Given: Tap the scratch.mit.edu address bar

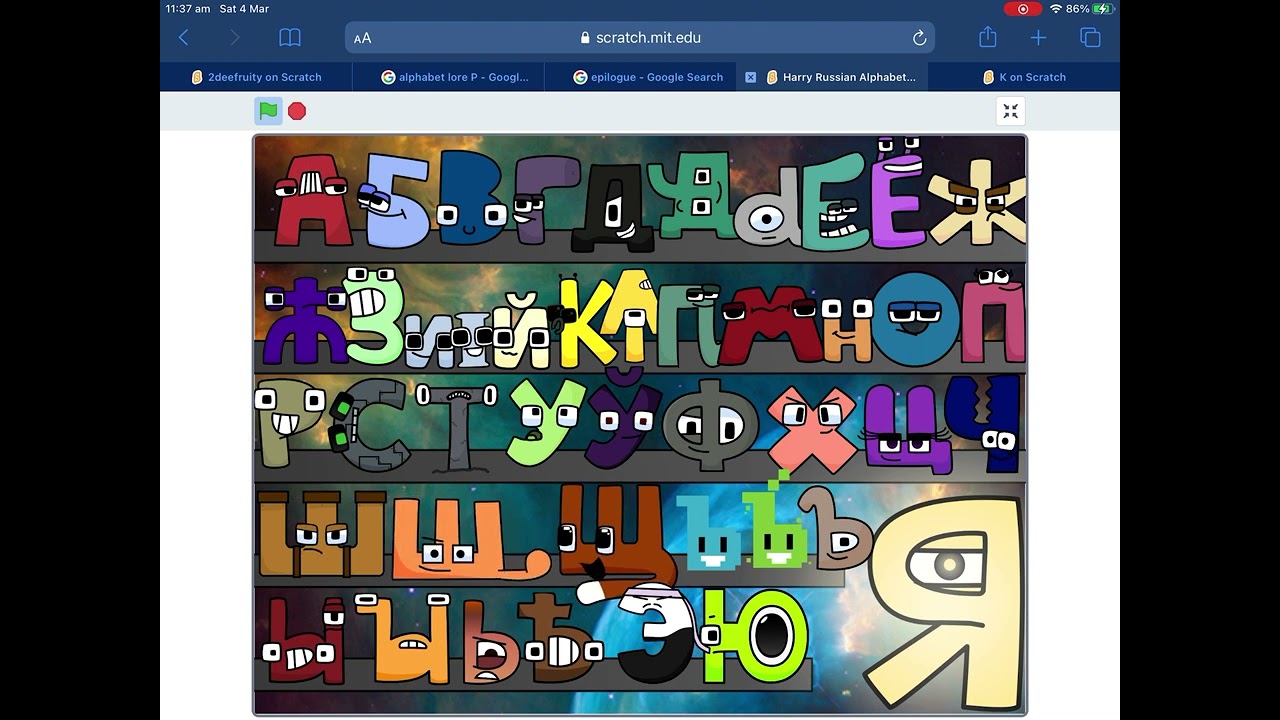Looking at the screenshot, I should 640,38.
